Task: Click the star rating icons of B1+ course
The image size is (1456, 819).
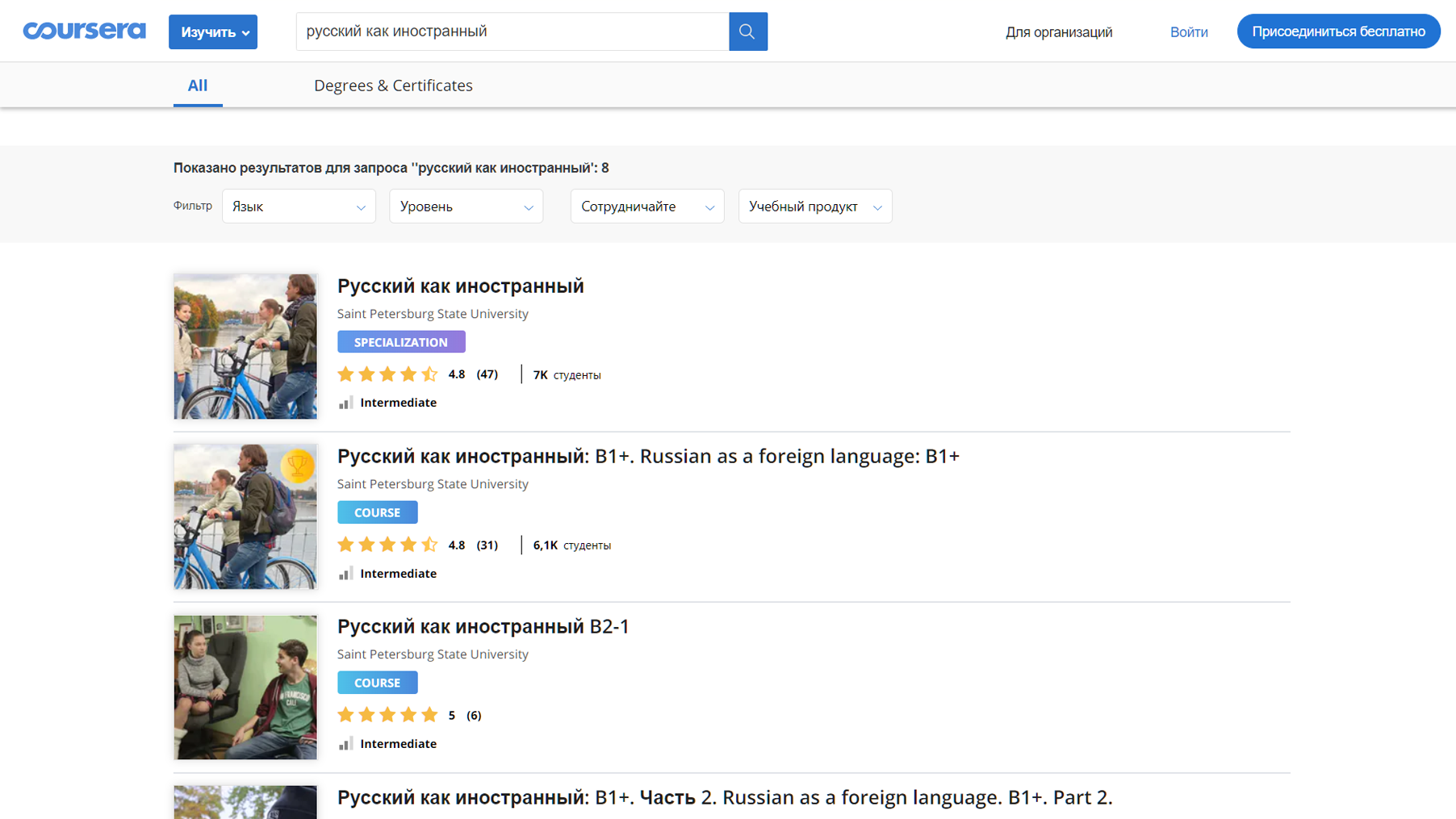Action: pos(387,545)
